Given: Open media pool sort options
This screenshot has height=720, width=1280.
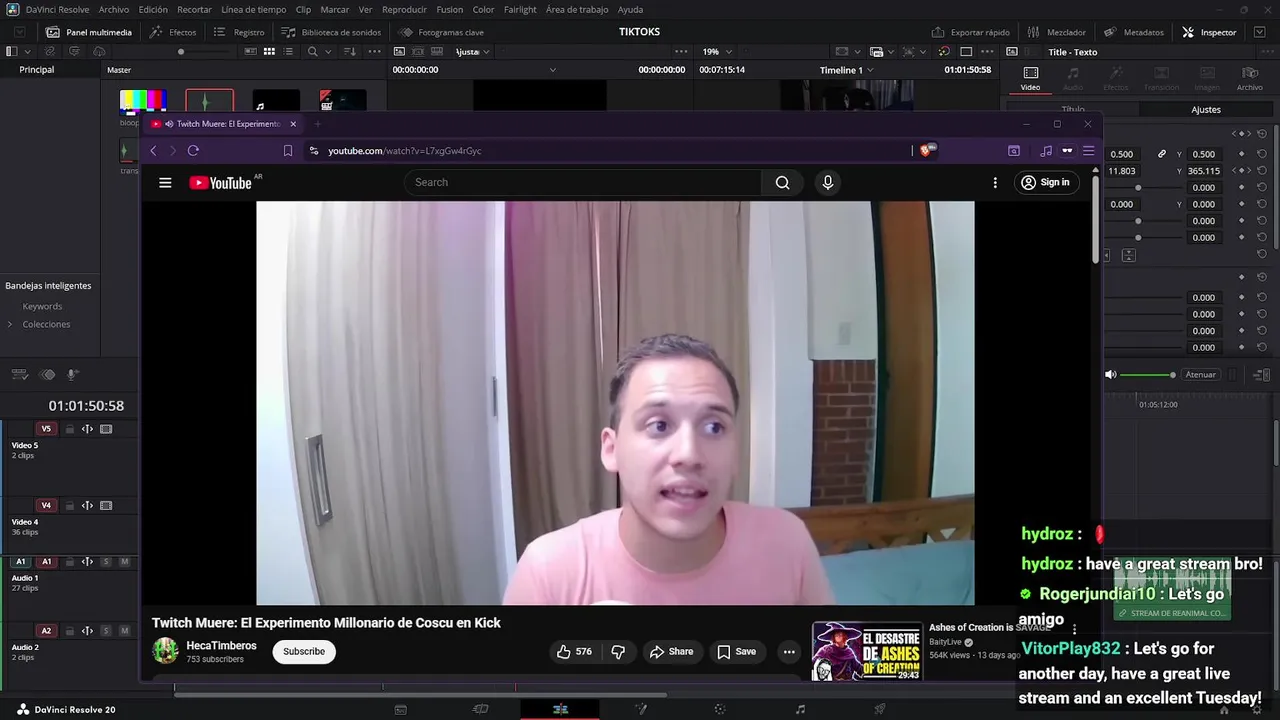Looking at the screenshot, I should [x=349, y=51].
